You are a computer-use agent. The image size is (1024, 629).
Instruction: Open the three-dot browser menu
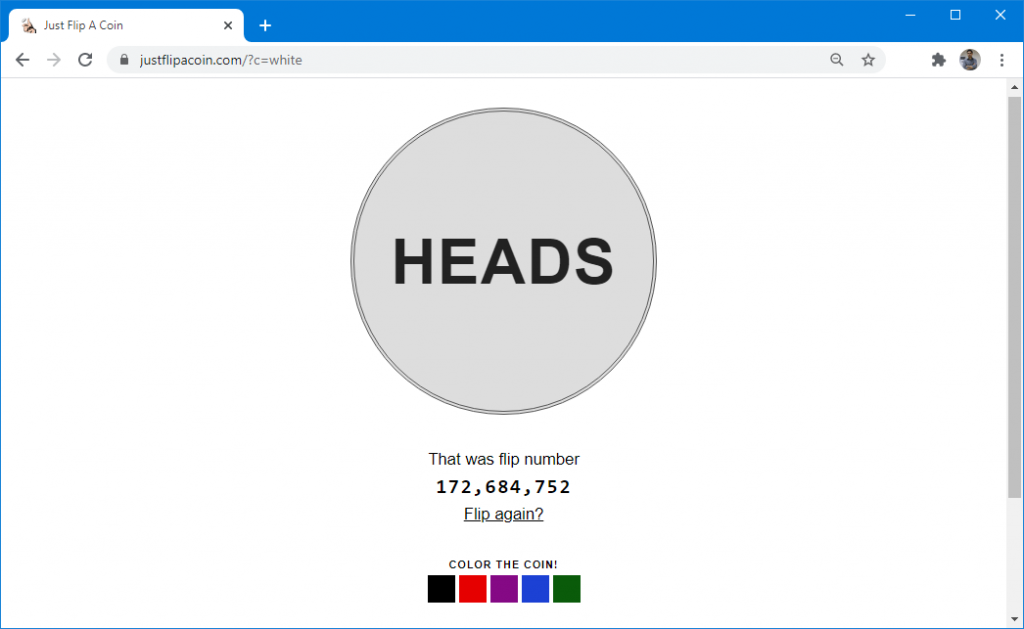1002,60
